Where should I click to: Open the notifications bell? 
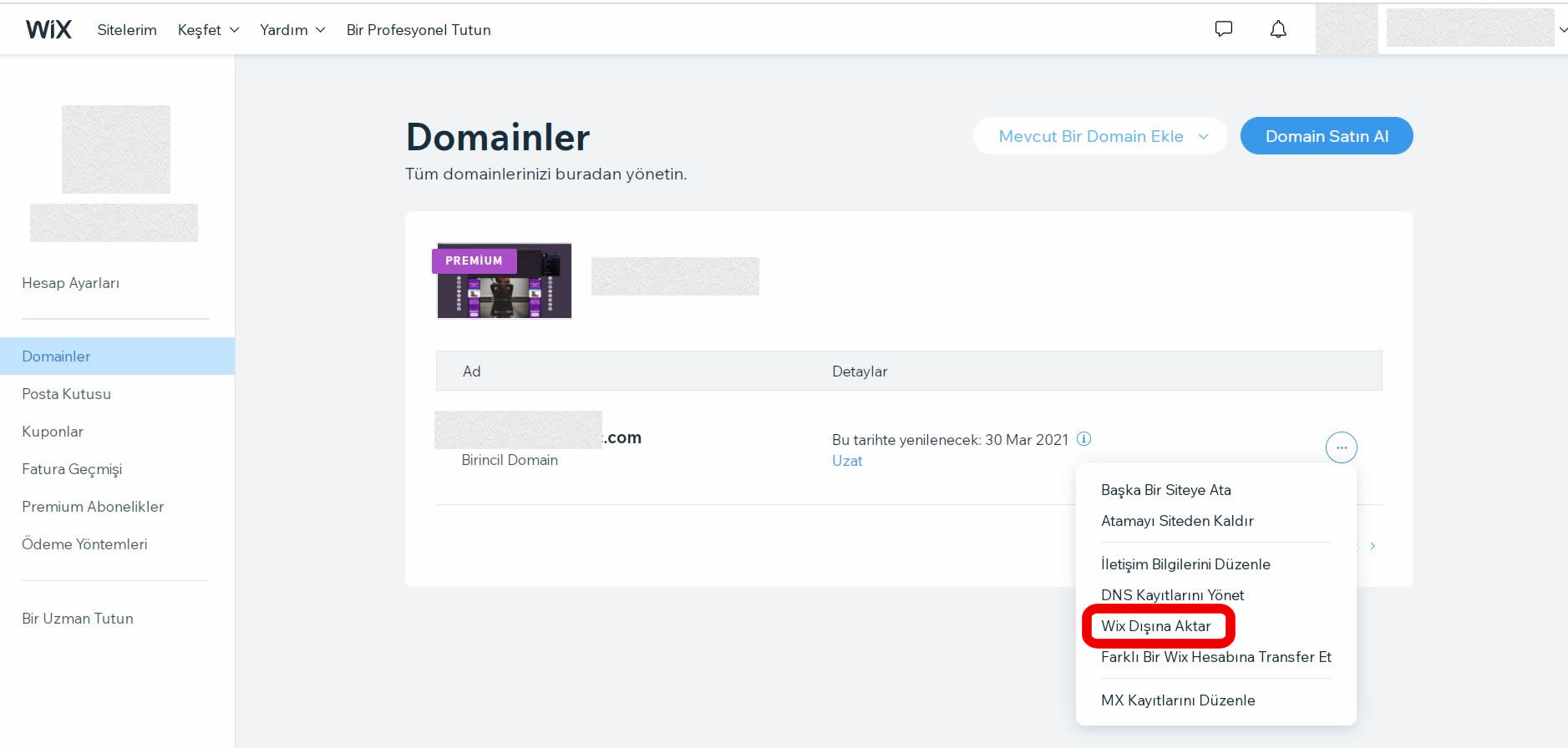(x=1278, y=29)
